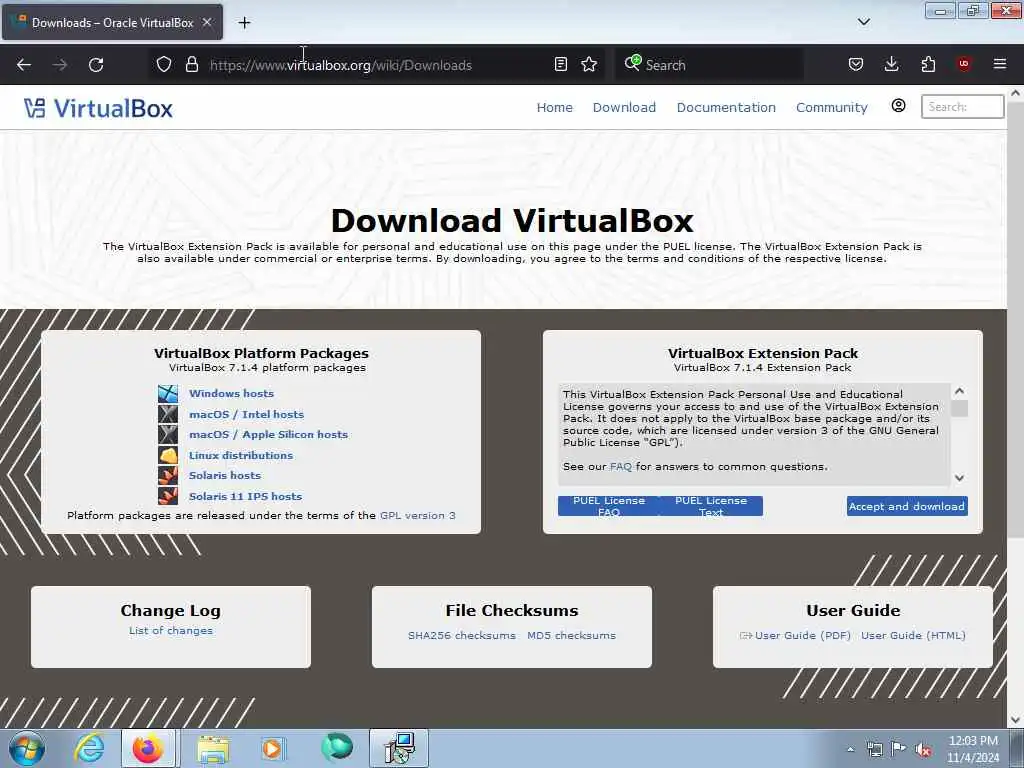Show hidden tray icons arrow
The image size is (1024, 768).
(x=850, y=749)
